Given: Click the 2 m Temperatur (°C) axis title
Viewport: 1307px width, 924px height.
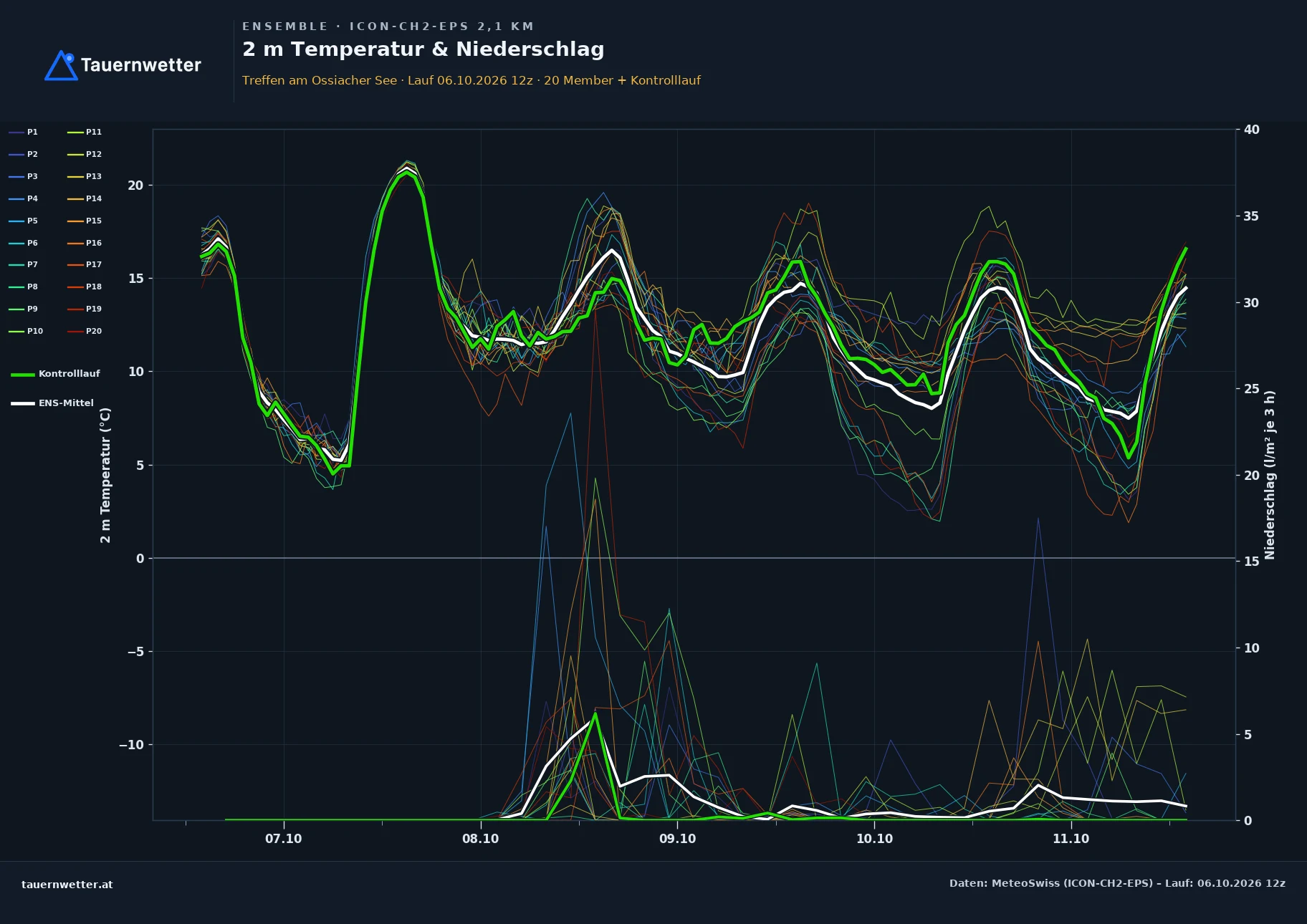Looking at the screenshot, I should 105,475.
